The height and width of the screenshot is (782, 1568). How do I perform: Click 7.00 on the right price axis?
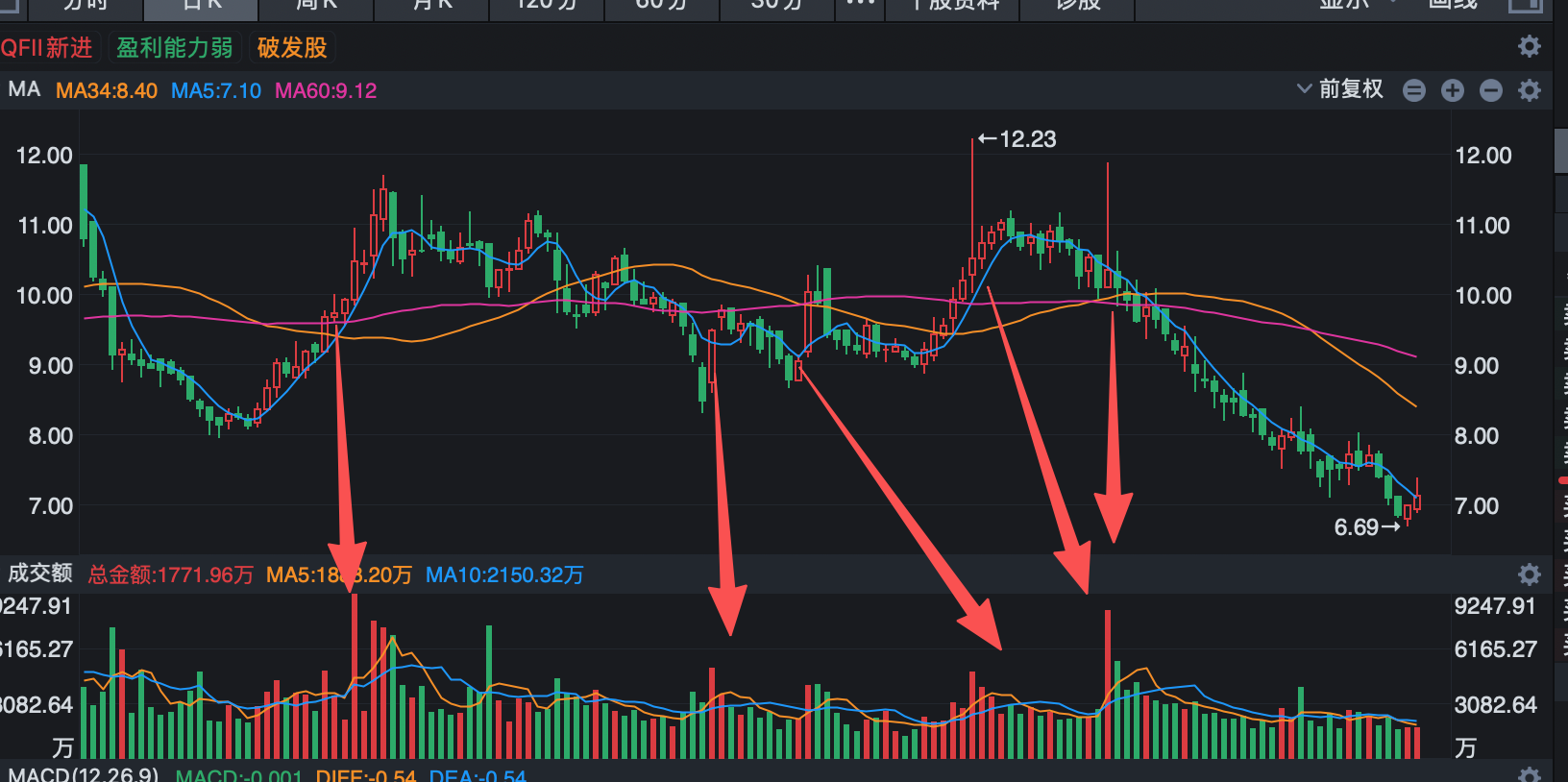coord(1477,506)
